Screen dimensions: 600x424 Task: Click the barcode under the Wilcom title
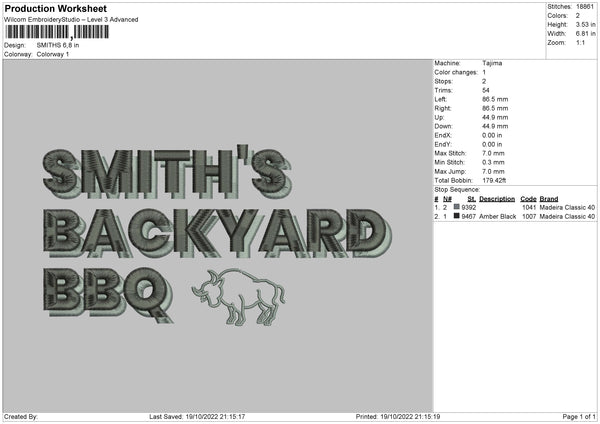click(57, 32)
